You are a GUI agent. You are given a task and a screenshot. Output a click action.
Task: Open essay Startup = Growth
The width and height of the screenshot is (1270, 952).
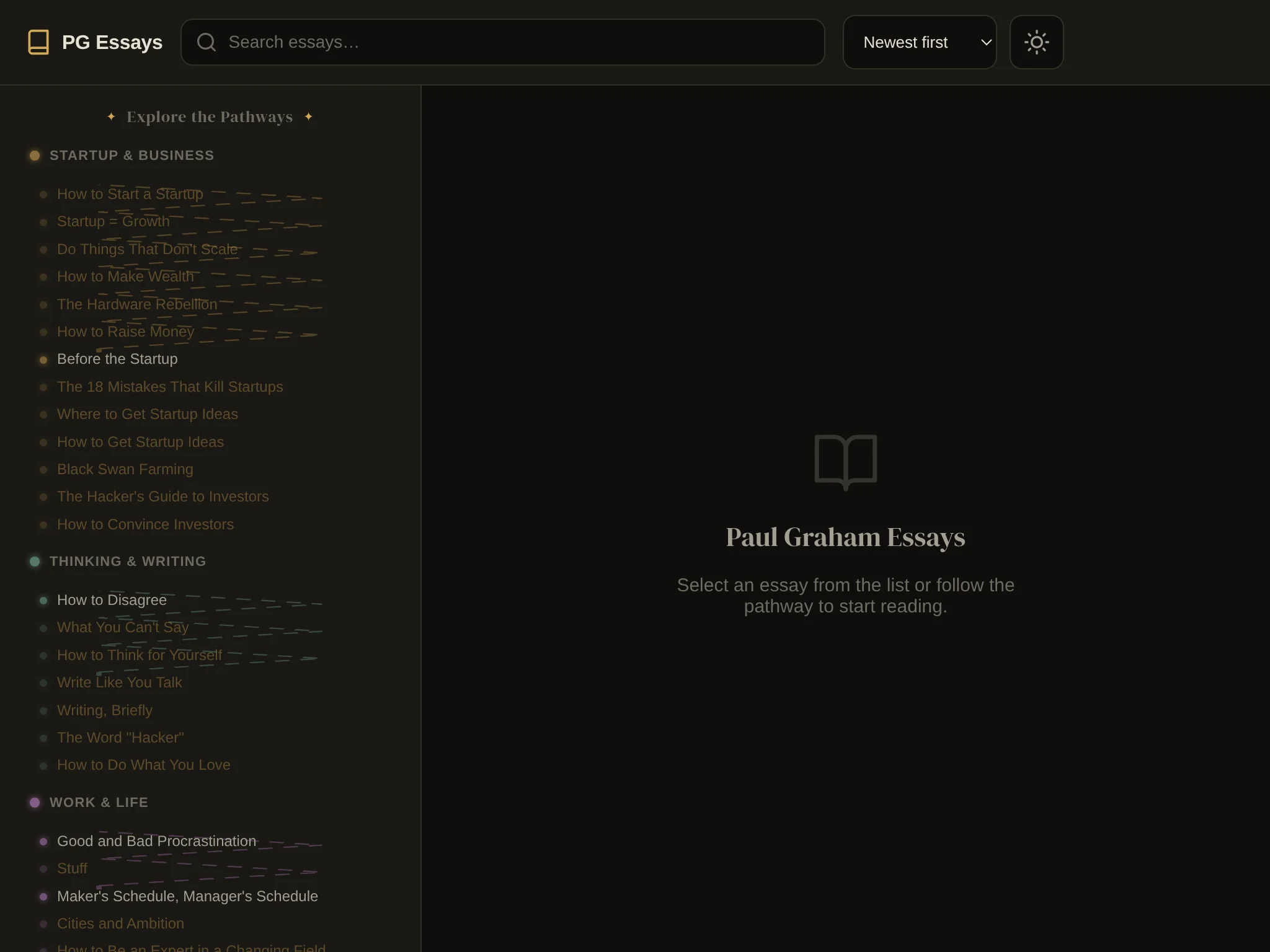click(x=113, y=221)
